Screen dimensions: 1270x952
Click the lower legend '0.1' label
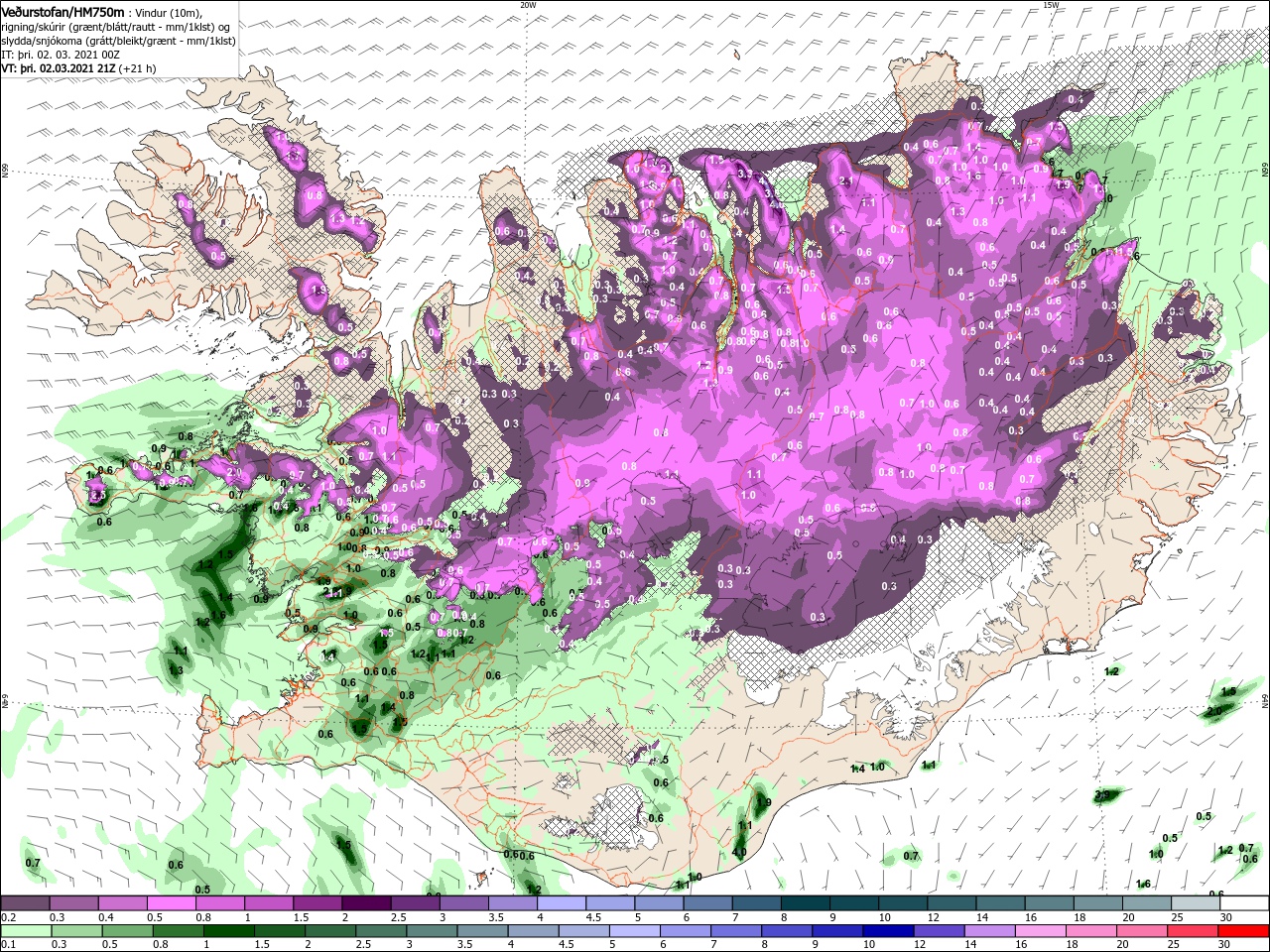9,944
